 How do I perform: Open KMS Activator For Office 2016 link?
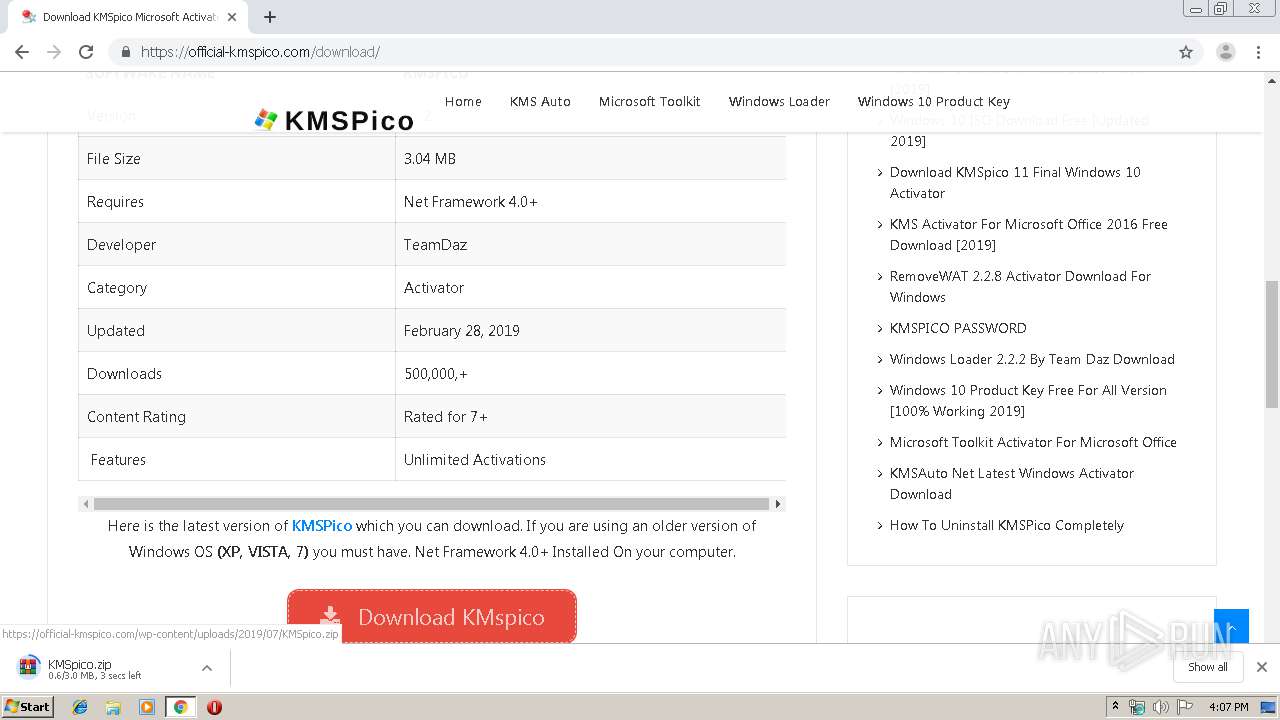(x=1029, y=234)
